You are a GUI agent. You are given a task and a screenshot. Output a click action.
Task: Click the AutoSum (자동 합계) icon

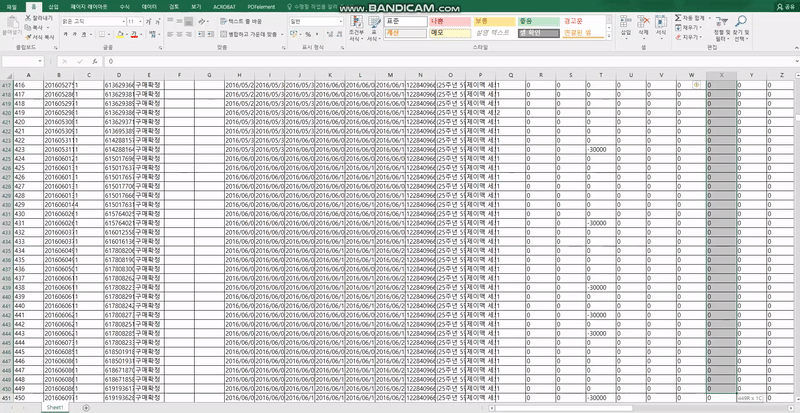click(x=677, y=18)
